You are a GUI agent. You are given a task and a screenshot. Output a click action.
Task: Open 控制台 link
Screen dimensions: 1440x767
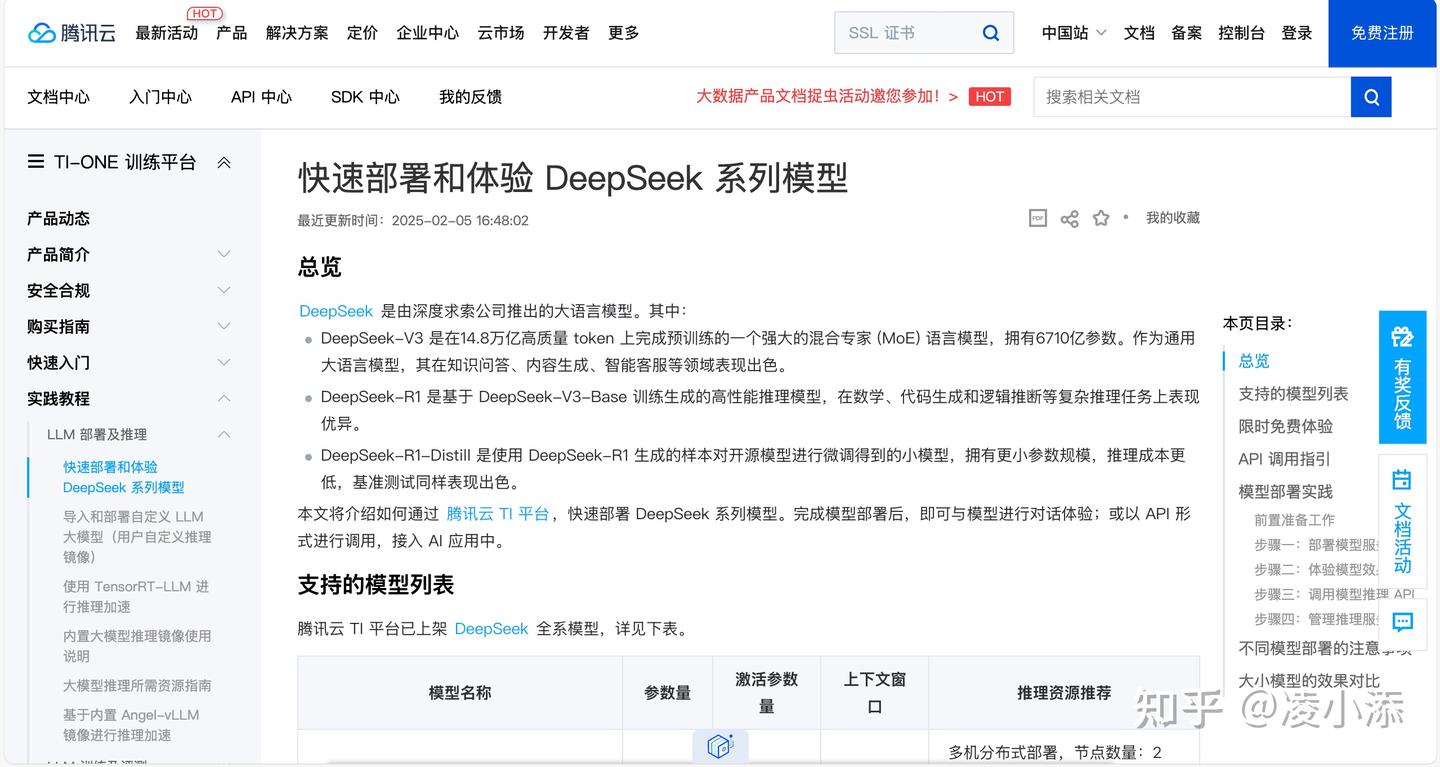pos(1241,33)
